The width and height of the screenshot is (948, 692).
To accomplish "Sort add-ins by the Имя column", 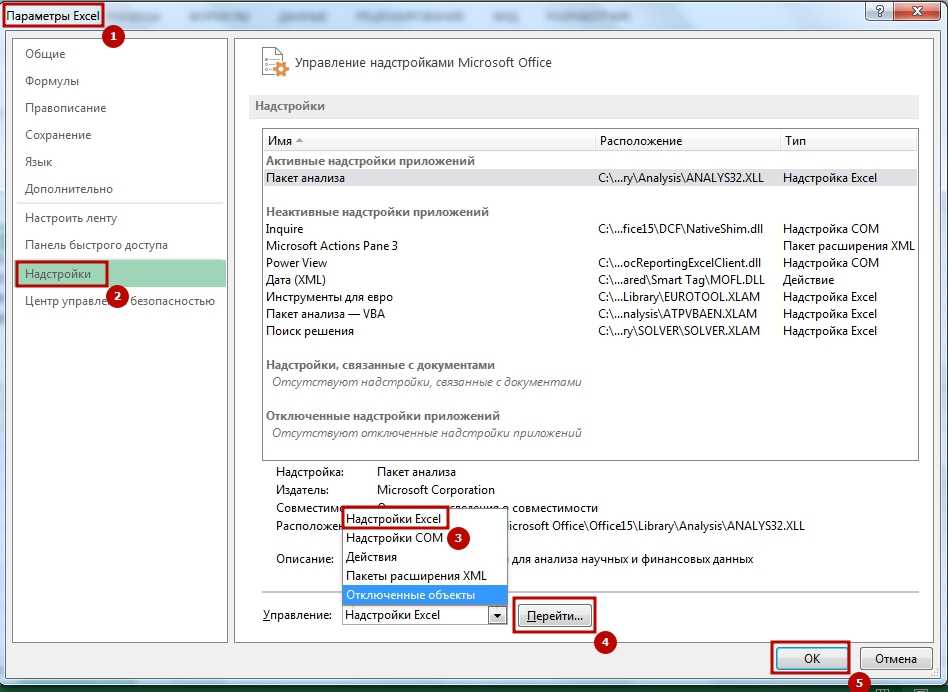I will tap(280, 141).
